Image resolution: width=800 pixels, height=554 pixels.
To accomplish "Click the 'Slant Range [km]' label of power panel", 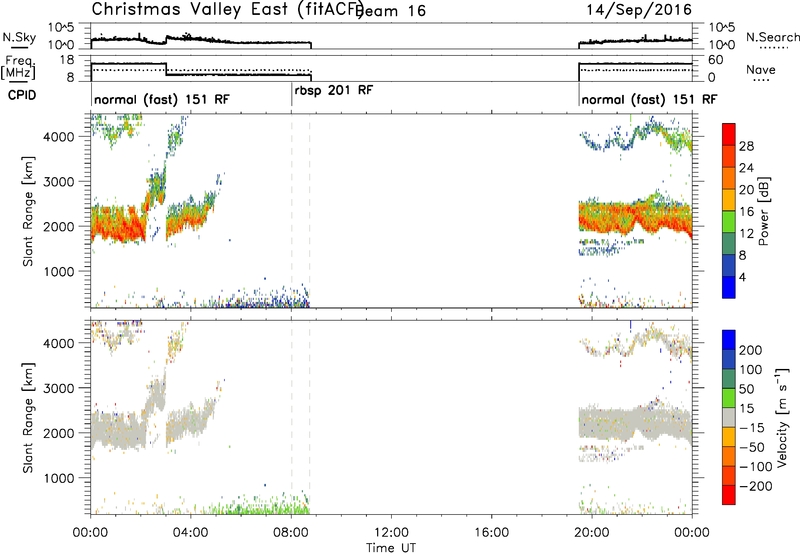I will coord(28,211).
